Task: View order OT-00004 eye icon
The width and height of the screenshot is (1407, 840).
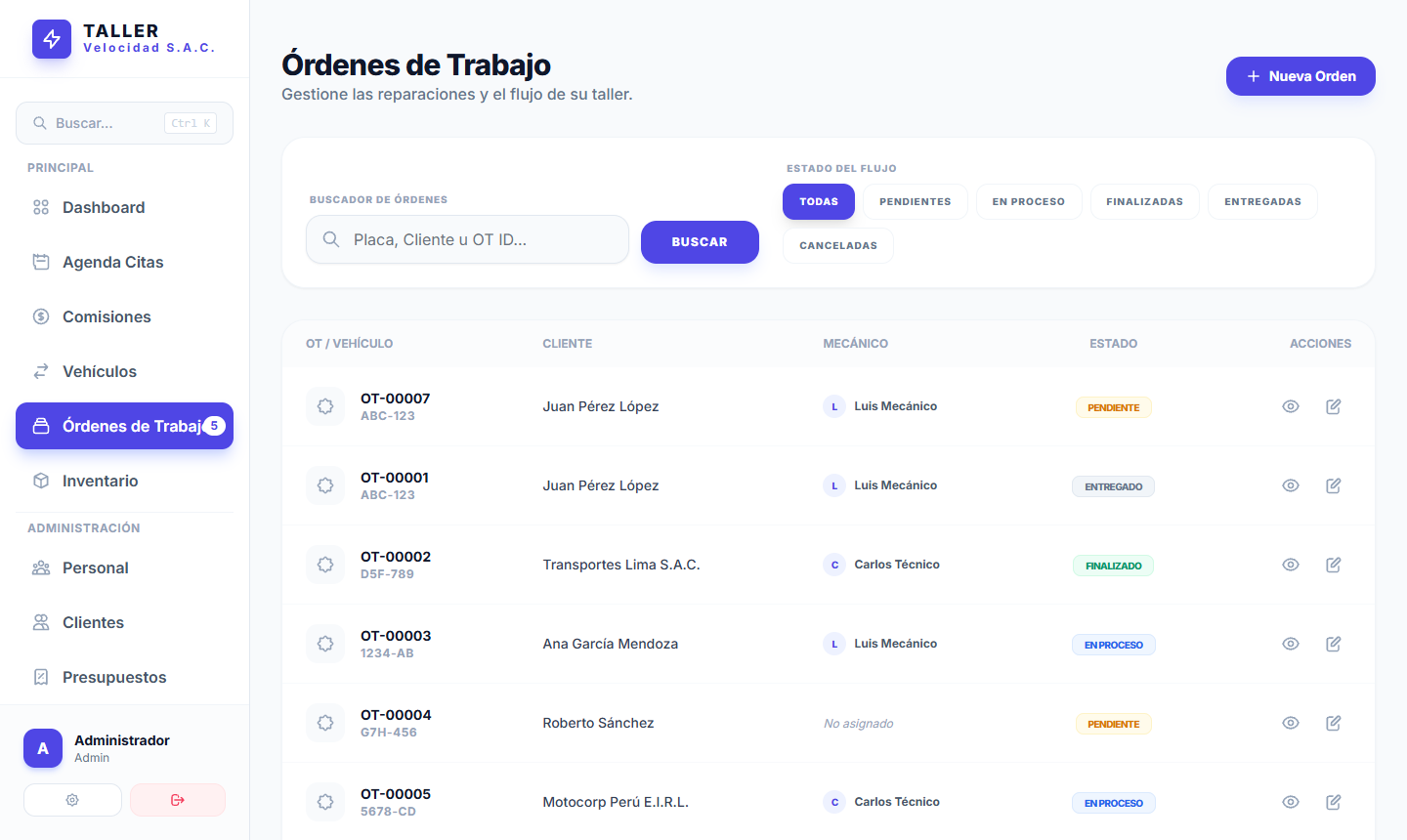Action: coord(1291,723)
